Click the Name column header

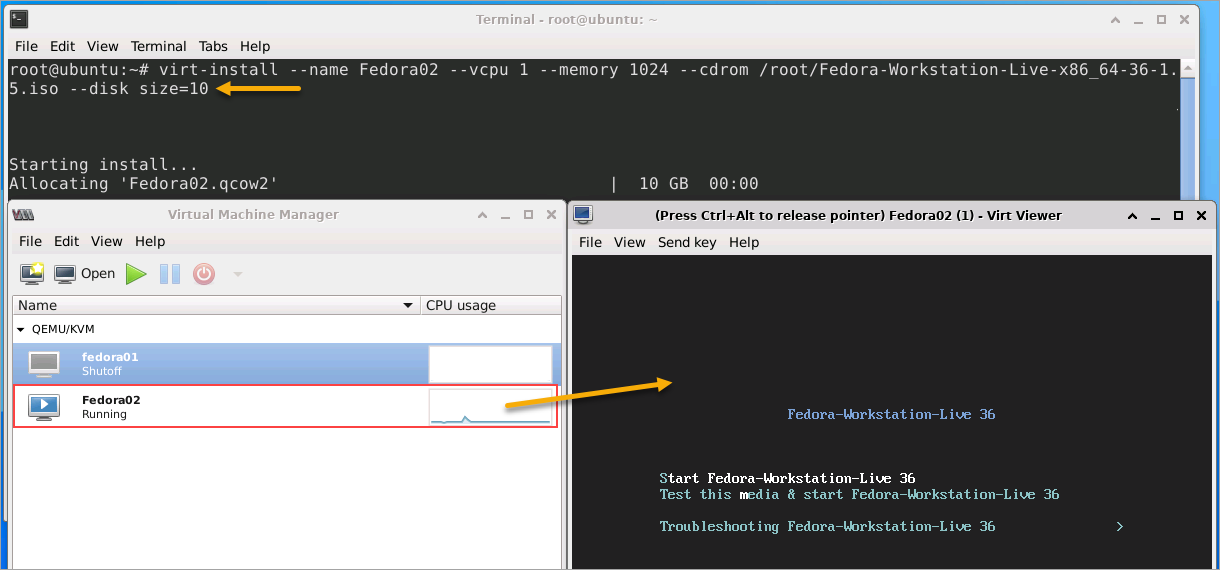(x=216, y=305)
